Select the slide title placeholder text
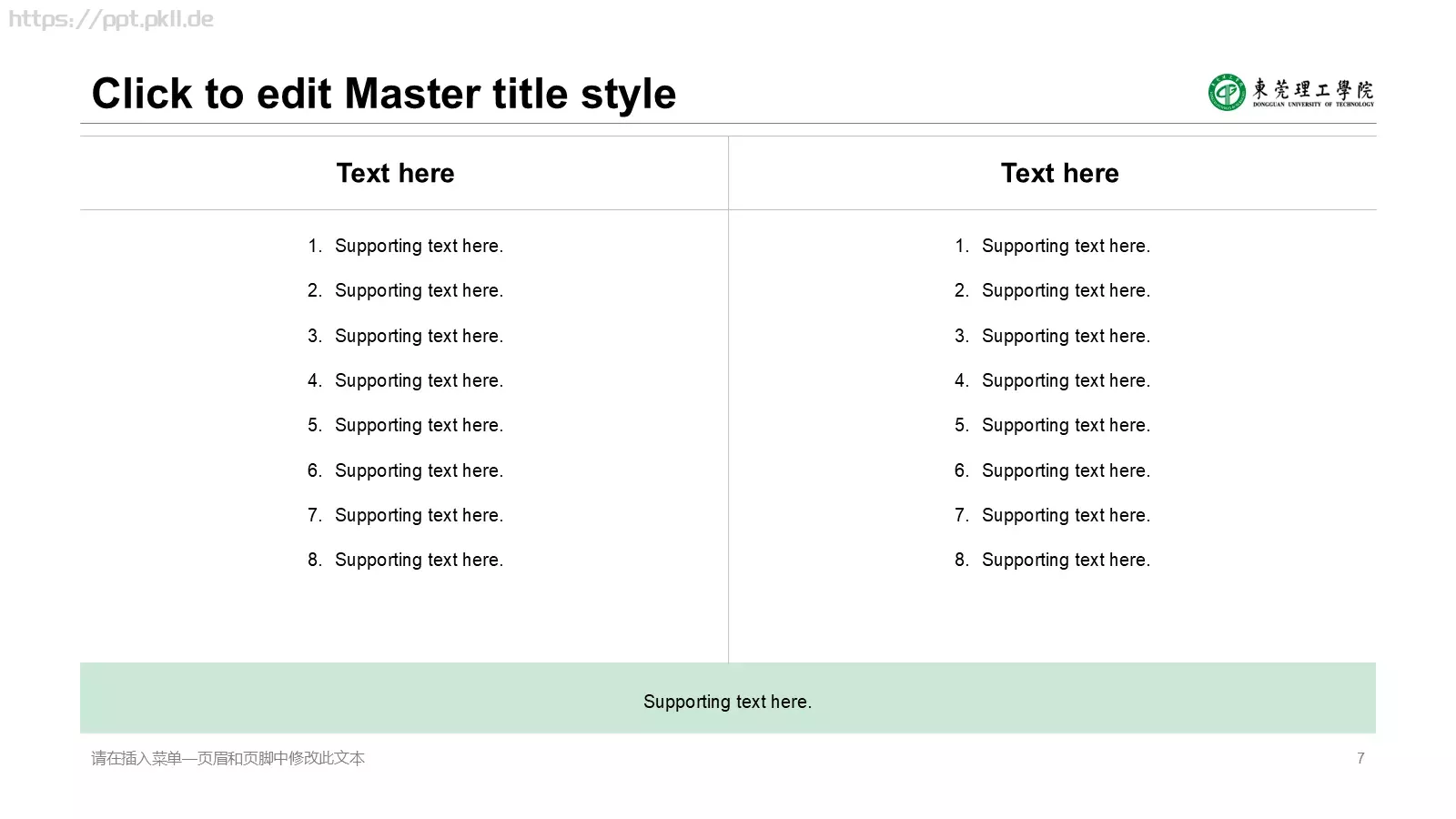This screenshot has width=1456, height=819. tap(384, 94)
